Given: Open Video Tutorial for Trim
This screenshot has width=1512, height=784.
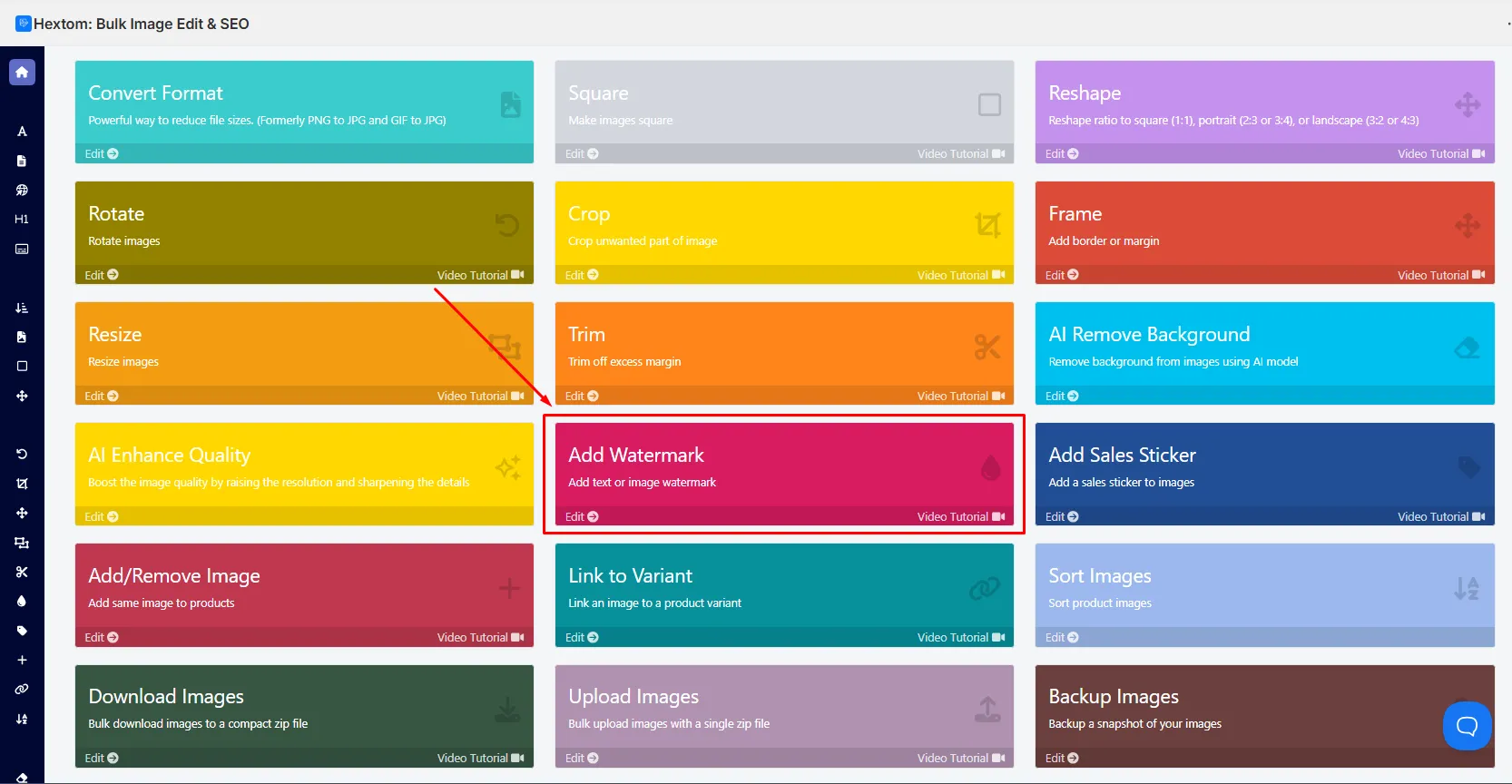Looking at the screenshot, I should pos(961,396).
